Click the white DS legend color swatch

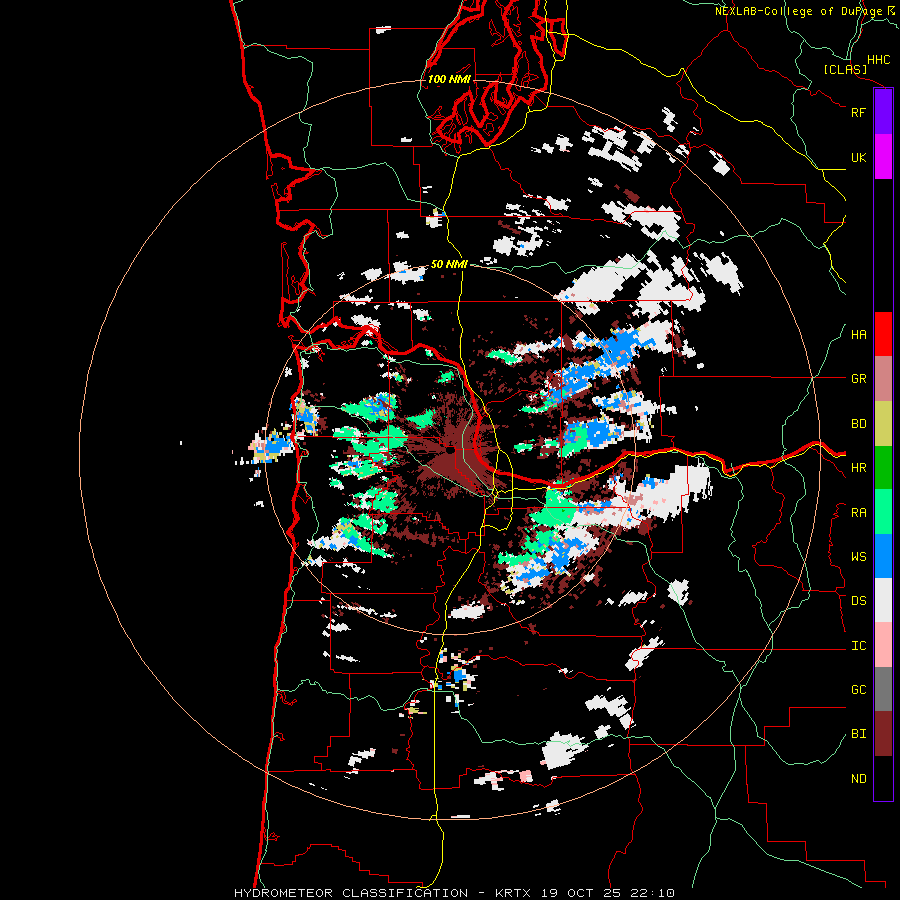point(883,600)
